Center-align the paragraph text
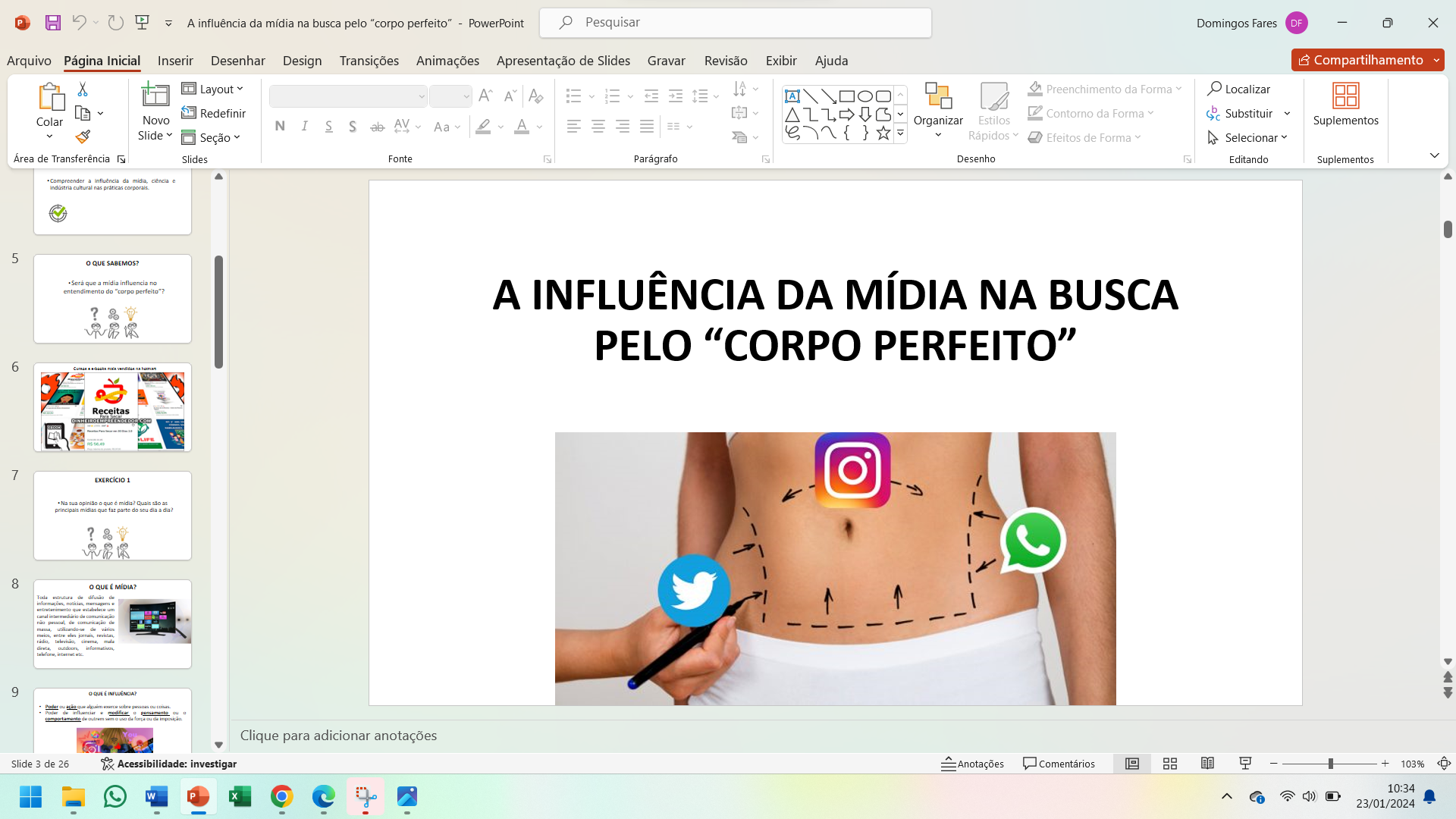Viewport: 1456px width, 819px height. 598,127
